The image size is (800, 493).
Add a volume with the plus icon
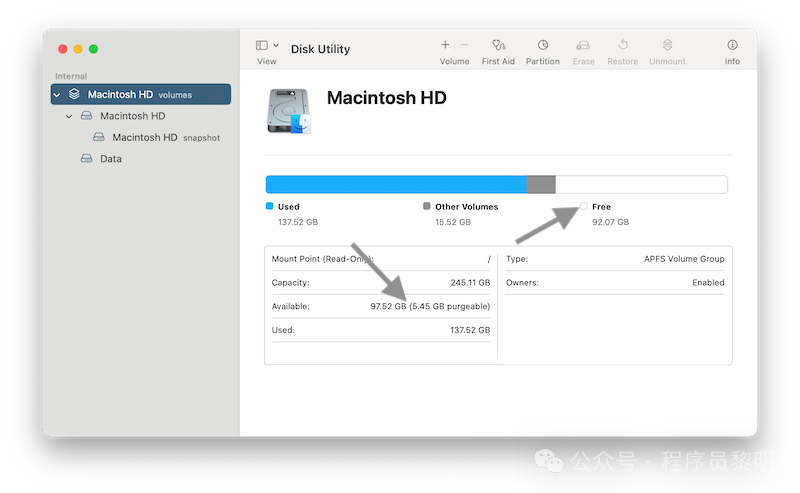point(445,45)
